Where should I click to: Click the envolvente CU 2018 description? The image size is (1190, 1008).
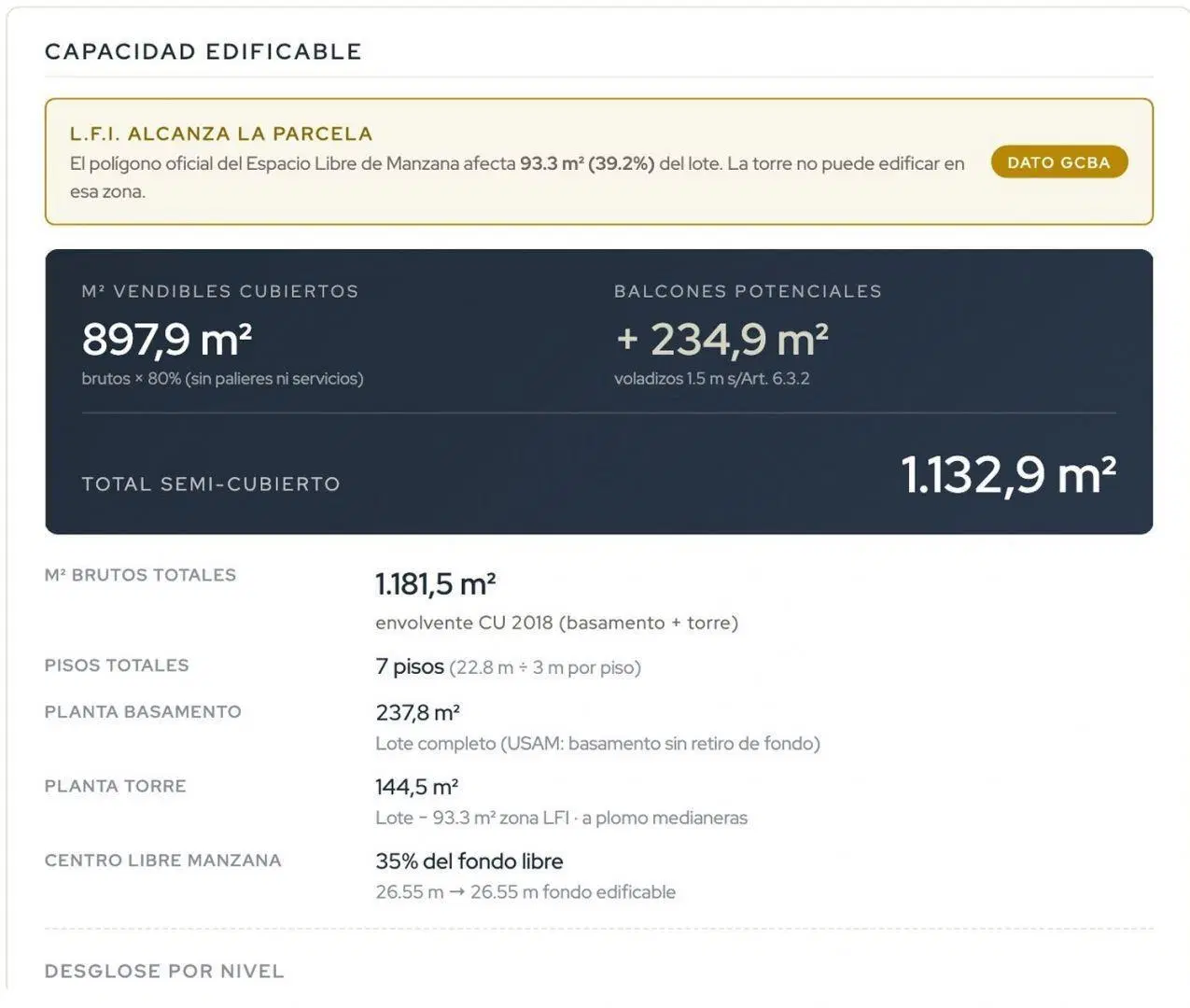click(557, 623)
